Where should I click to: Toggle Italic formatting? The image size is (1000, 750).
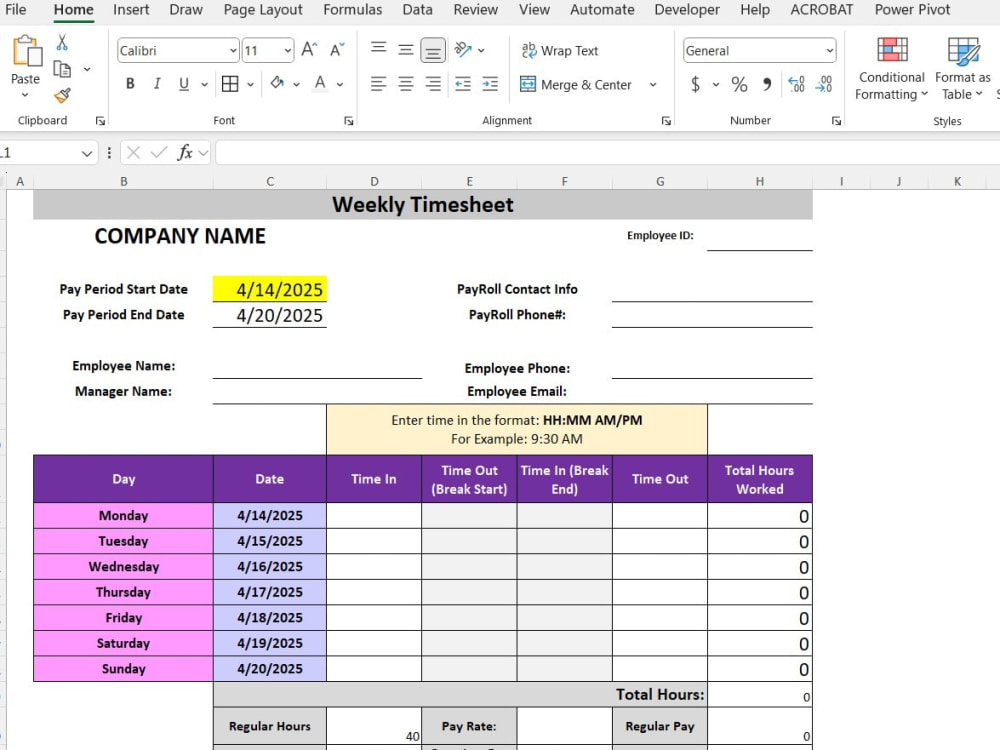pos(157,84)
